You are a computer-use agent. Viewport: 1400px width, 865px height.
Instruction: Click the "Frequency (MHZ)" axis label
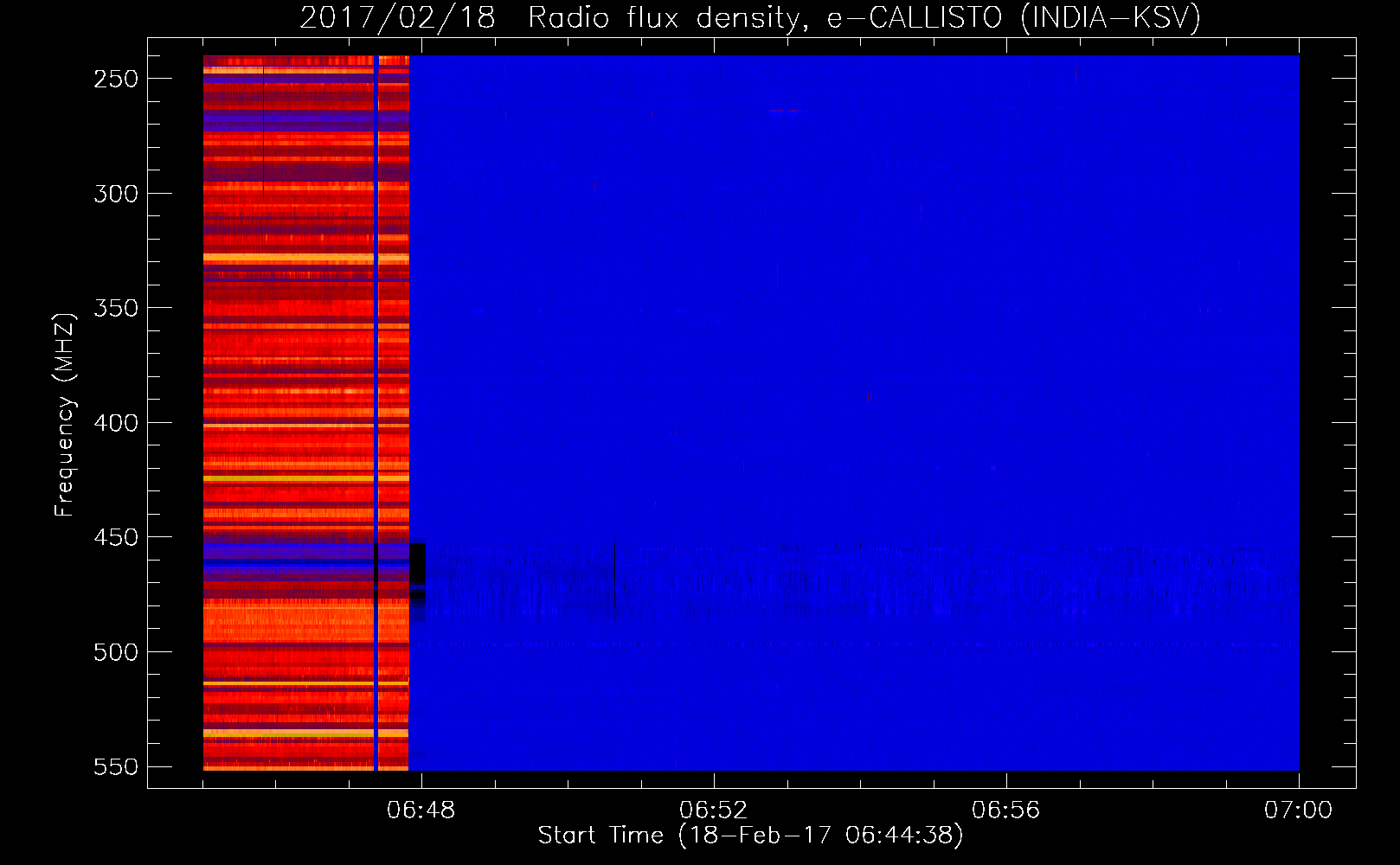pos(65,414)
